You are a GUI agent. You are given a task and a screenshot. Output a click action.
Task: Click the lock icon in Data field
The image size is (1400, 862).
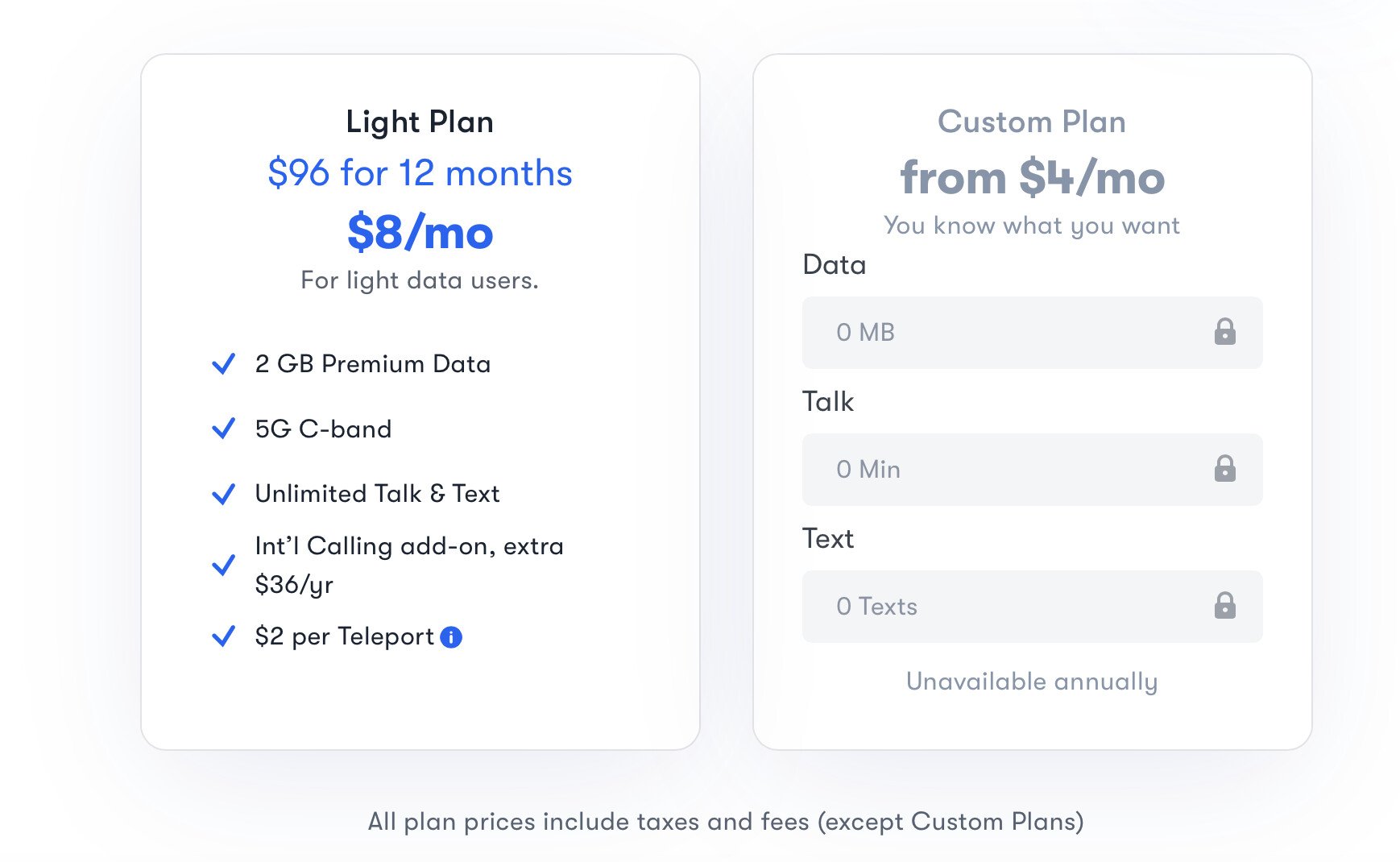[1224, 331]
